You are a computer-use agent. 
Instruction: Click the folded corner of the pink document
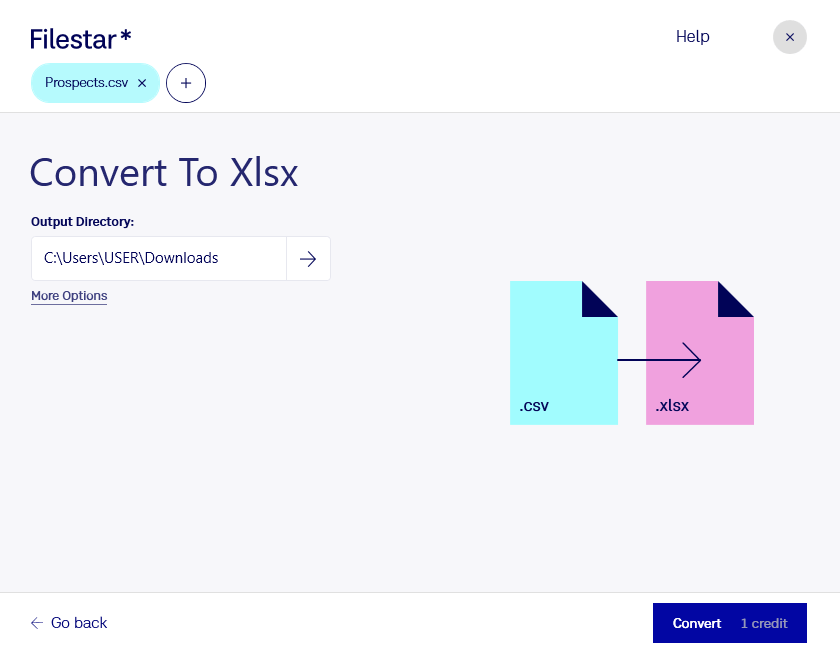[x=736, y=299]
